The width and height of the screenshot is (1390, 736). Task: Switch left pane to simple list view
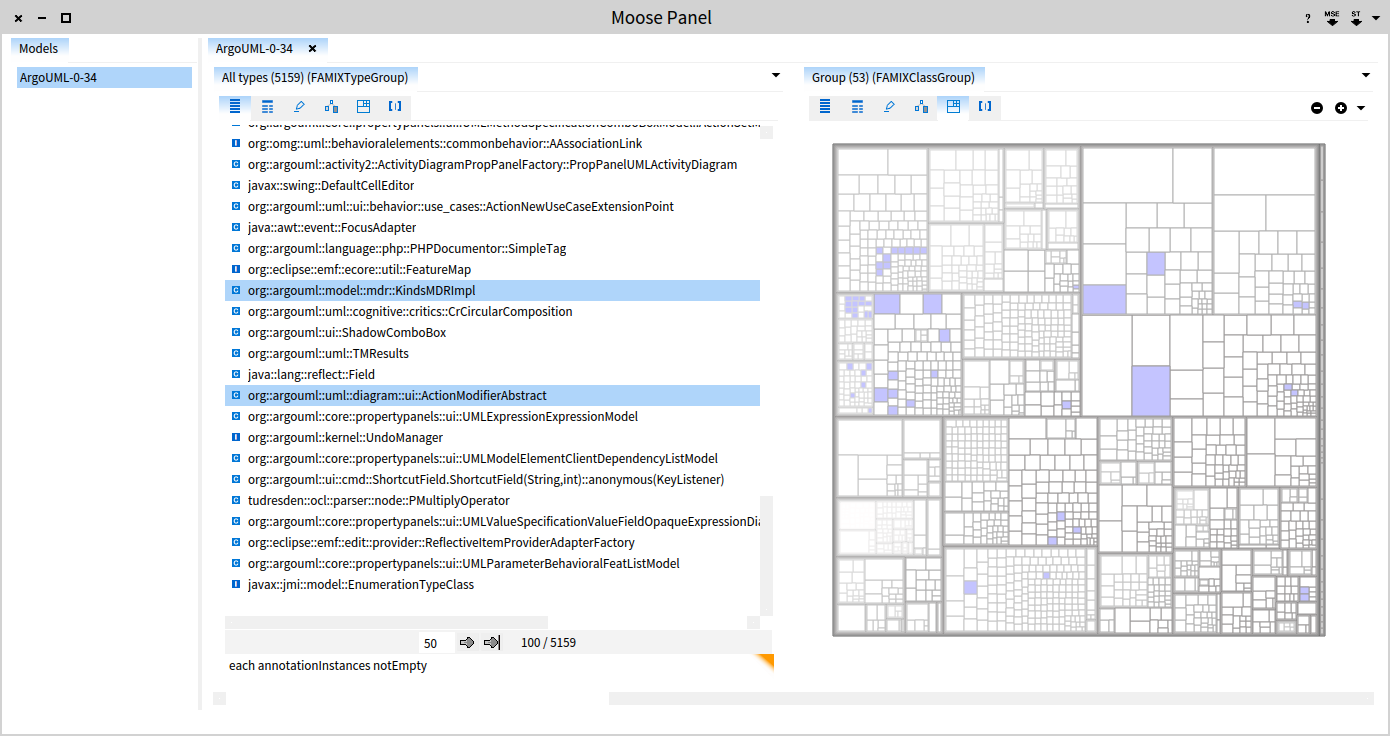(x=235, y=106)
